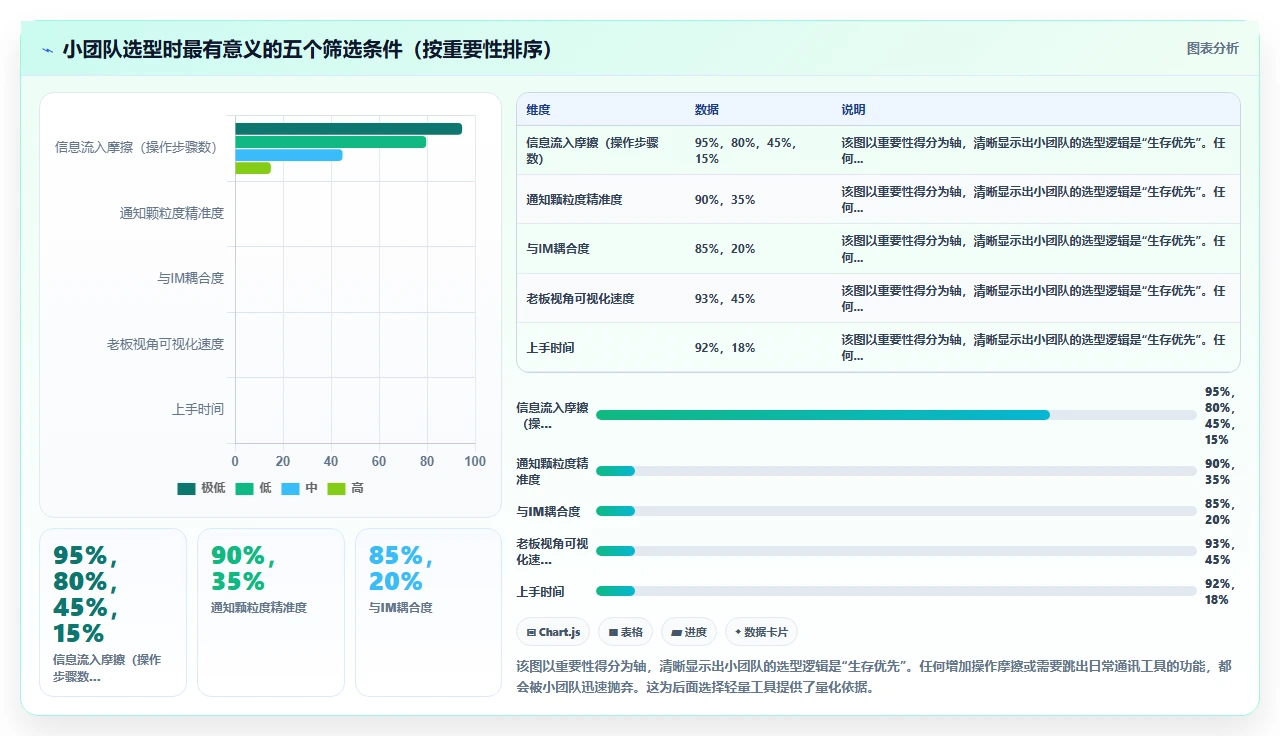Click the 95%，80%，45%，15% data card
The height and width of the screenshot is (736, 1280).
113,612
